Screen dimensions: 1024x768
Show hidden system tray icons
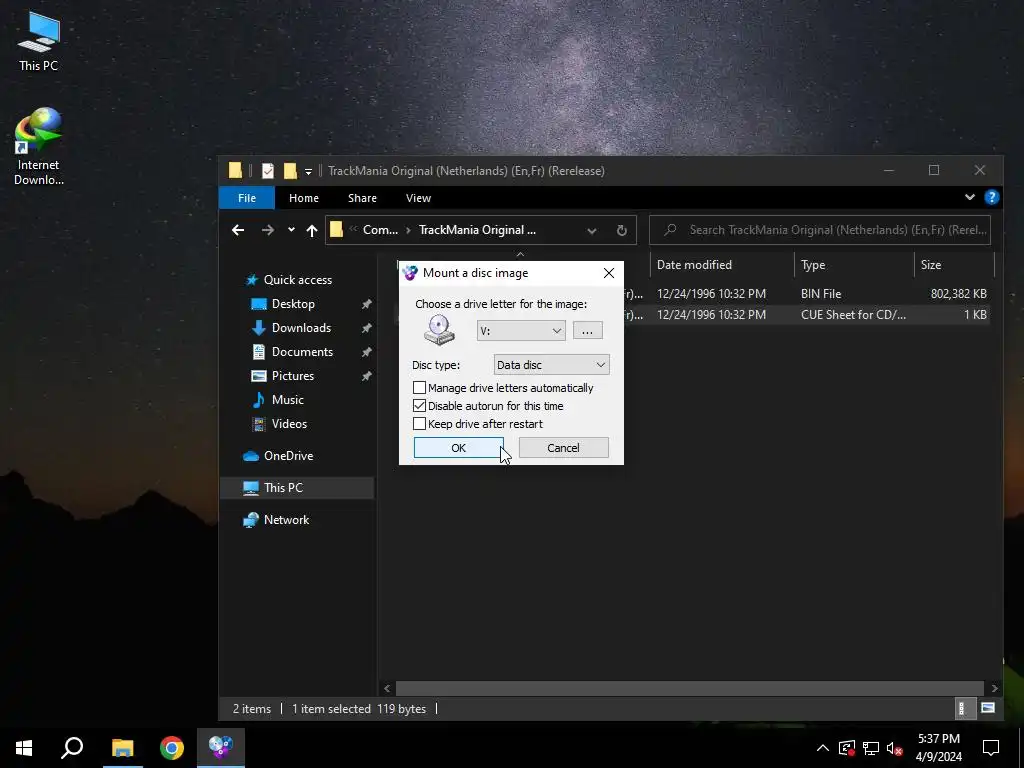(x=823, y=748)
